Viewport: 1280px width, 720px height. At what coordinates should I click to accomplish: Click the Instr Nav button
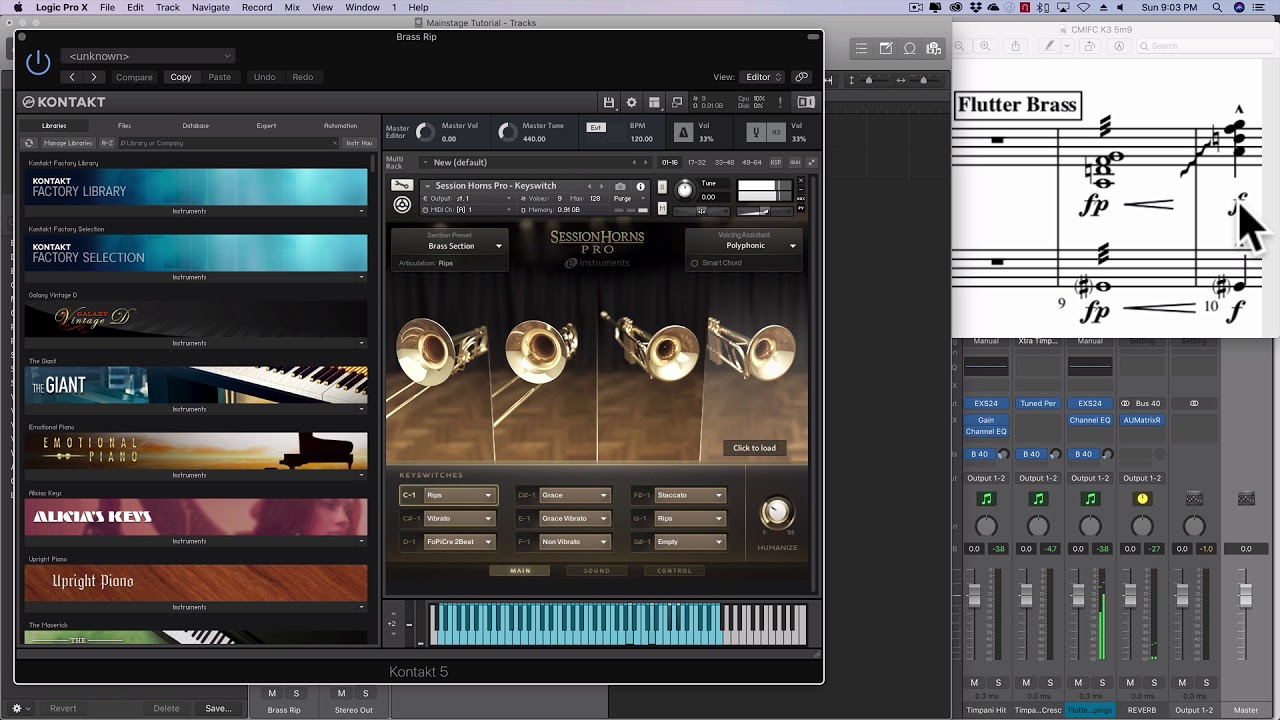coord(359,143)
